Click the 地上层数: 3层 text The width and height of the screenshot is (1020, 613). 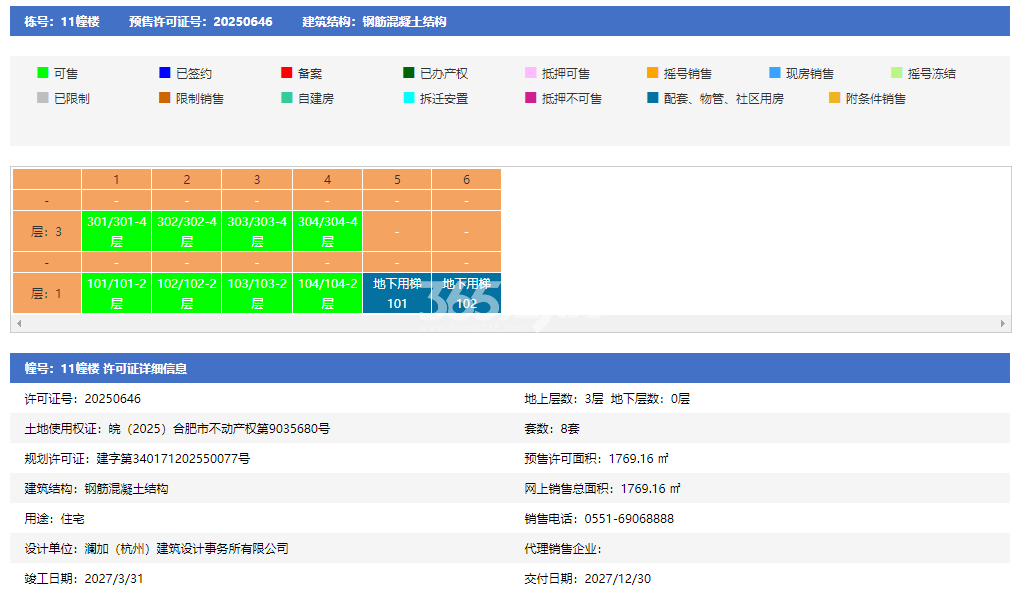[564, 398]
